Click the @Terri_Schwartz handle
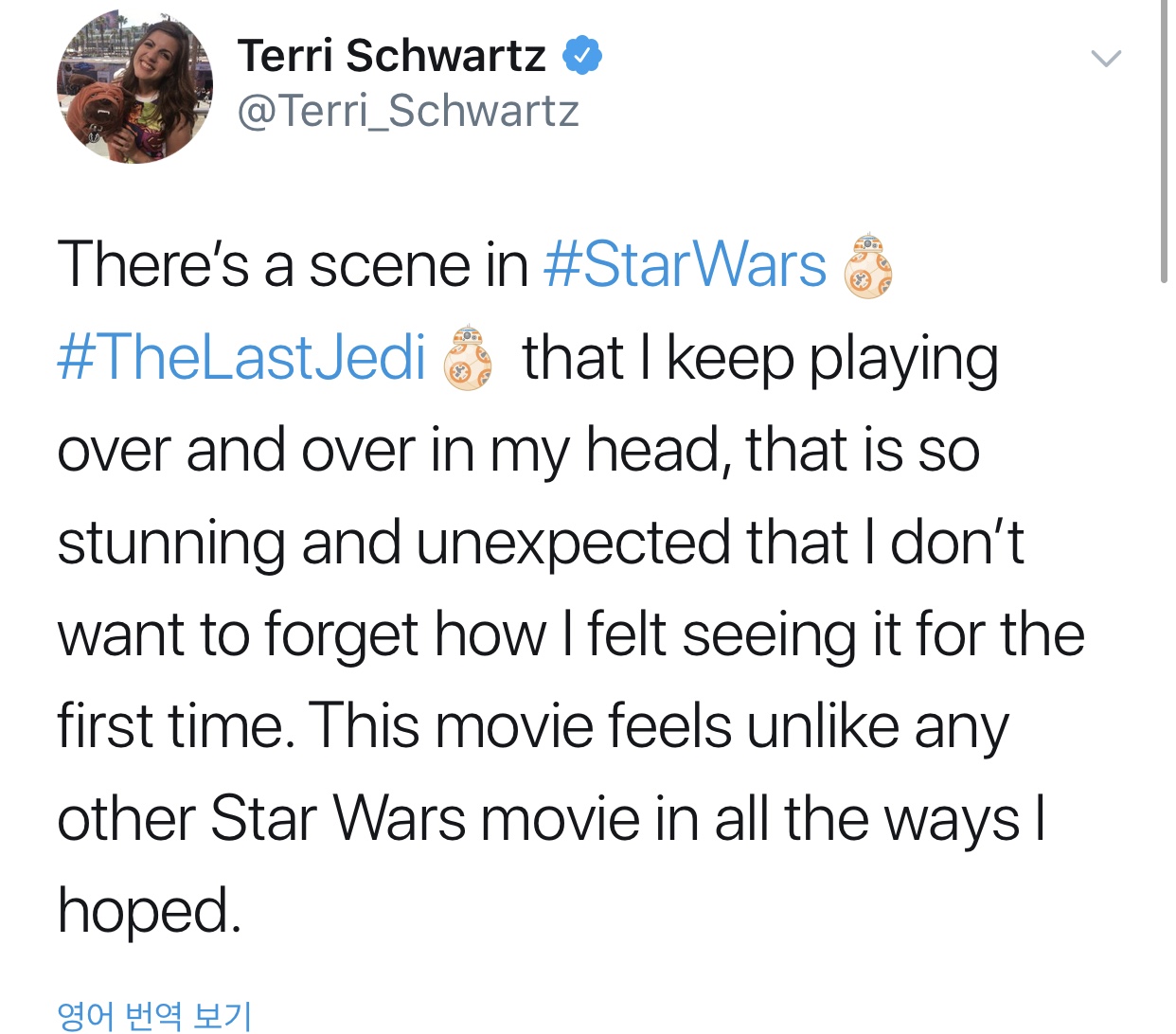Screen dimensions: 1176x1034 407,111
